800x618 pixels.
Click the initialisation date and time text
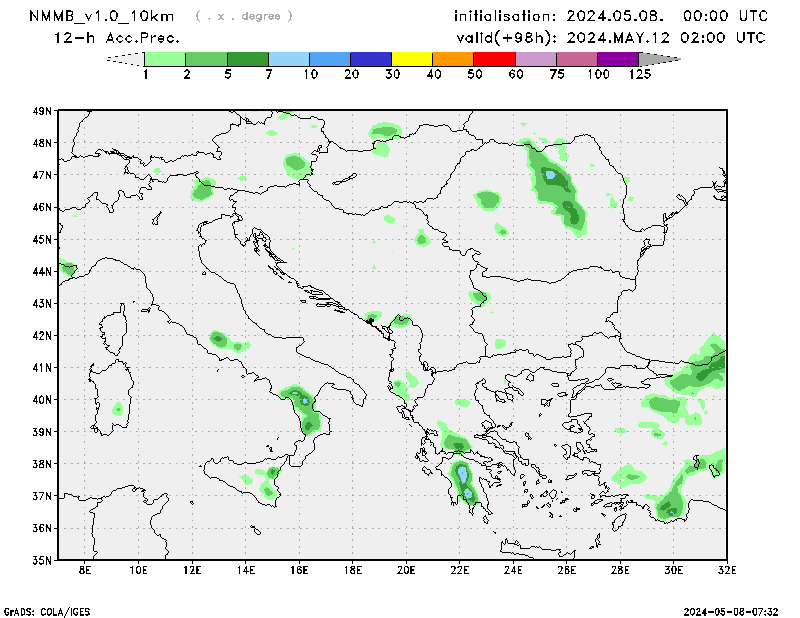click(x=611, y=16)
